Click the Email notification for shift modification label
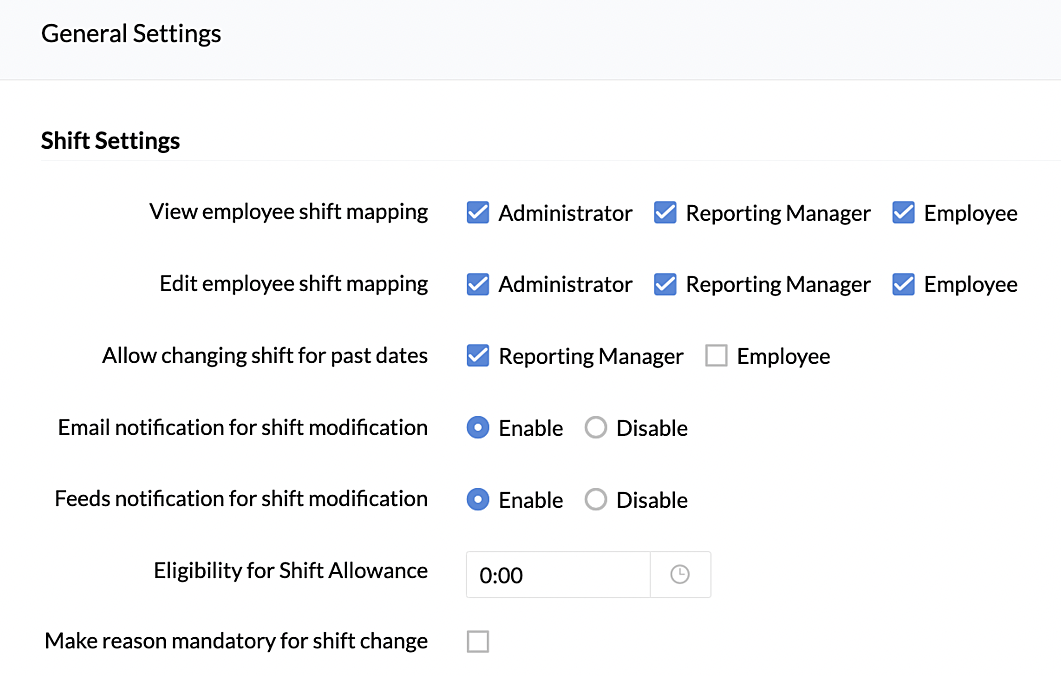Image resolution: width=1061 pixels, height=676 pixels. click(243, 428)
